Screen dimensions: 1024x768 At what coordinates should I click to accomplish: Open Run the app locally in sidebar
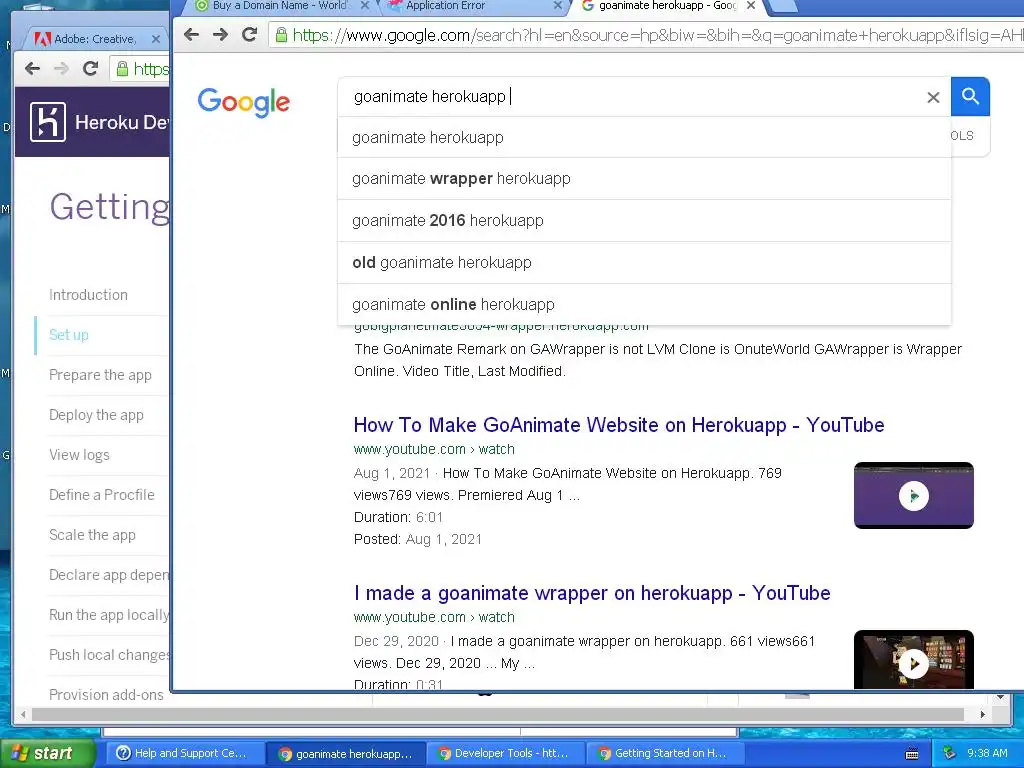[108, 615]
